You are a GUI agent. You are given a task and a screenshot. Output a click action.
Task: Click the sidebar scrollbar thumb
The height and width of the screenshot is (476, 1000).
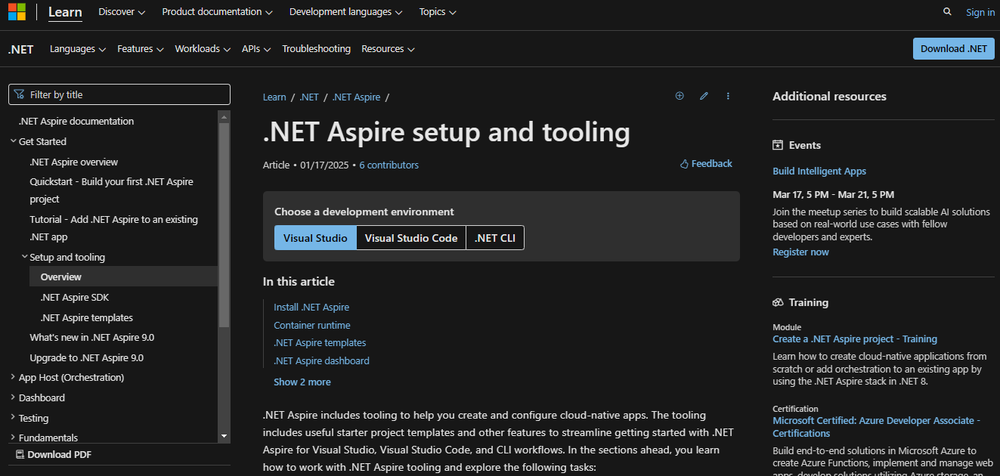(x=224, y=225)
